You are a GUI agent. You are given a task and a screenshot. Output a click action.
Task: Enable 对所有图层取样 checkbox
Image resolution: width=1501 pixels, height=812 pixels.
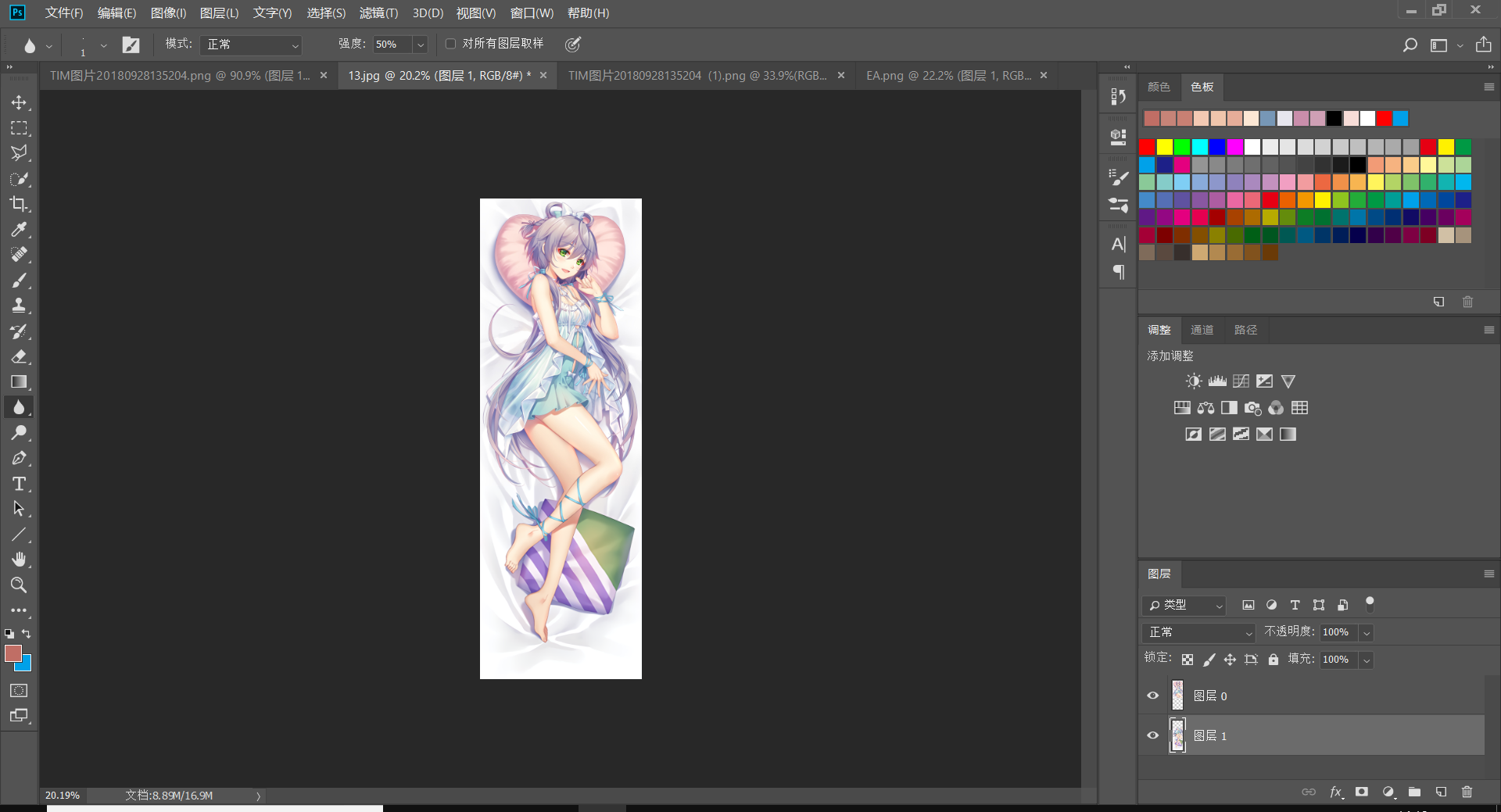pos(450,44)
